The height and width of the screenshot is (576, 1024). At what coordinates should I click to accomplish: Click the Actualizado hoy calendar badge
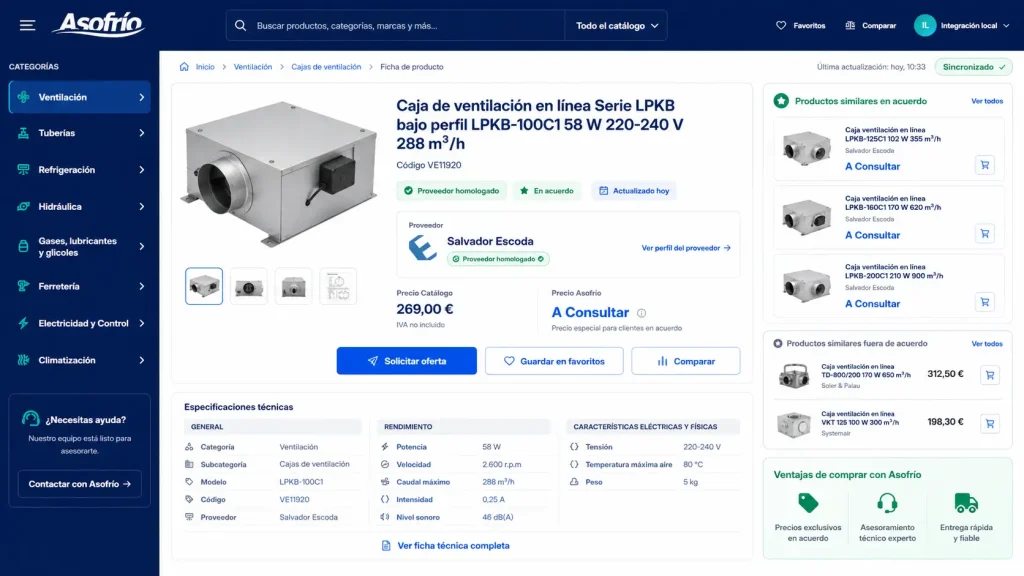(x=634, y=191)
